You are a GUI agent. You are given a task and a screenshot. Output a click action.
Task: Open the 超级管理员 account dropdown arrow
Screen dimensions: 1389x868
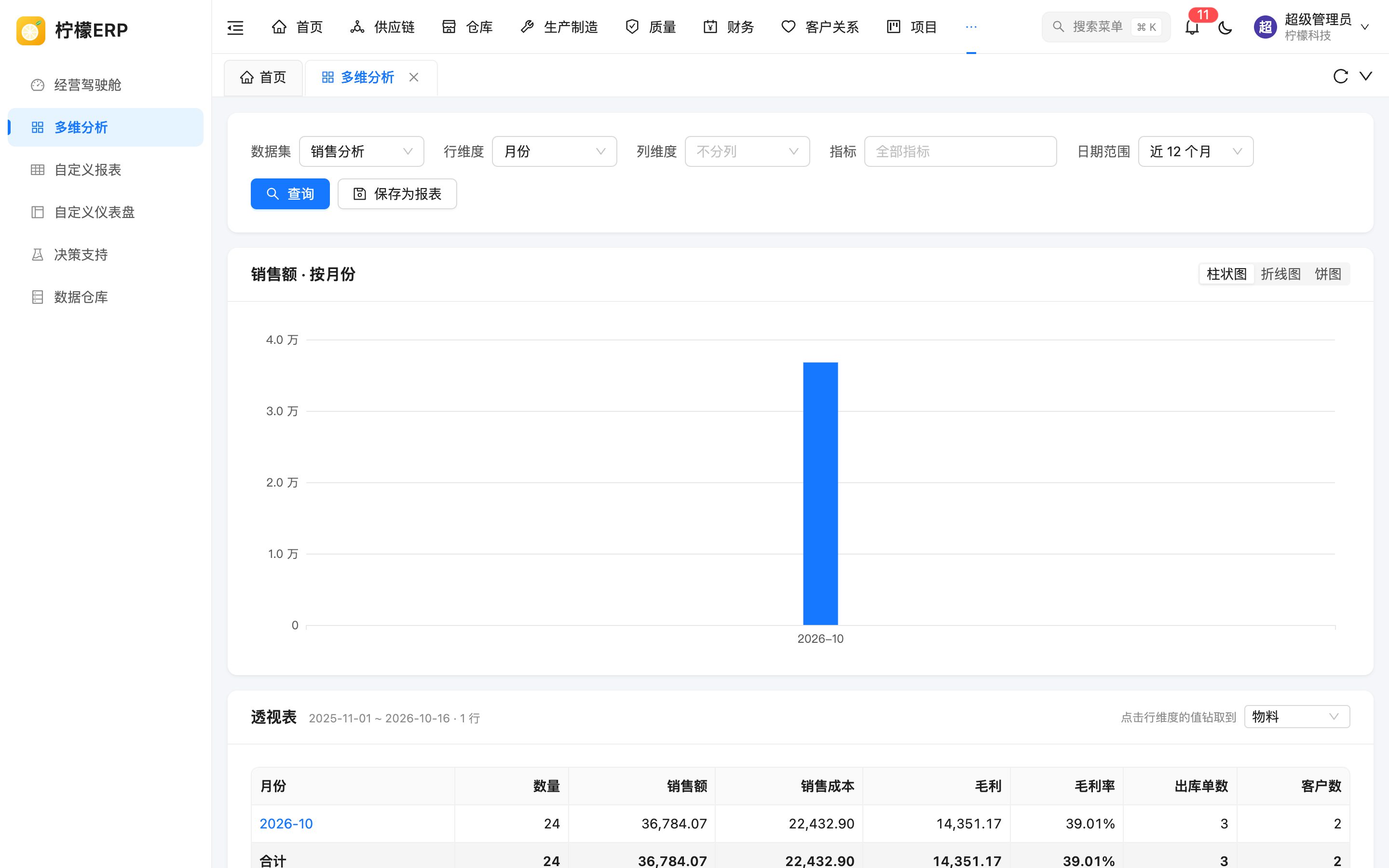pos(1365,27)
